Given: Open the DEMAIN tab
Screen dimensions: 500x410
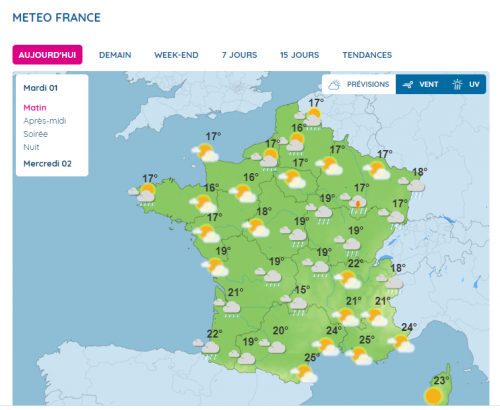Looking at the screenshot, I should (115, 55).
